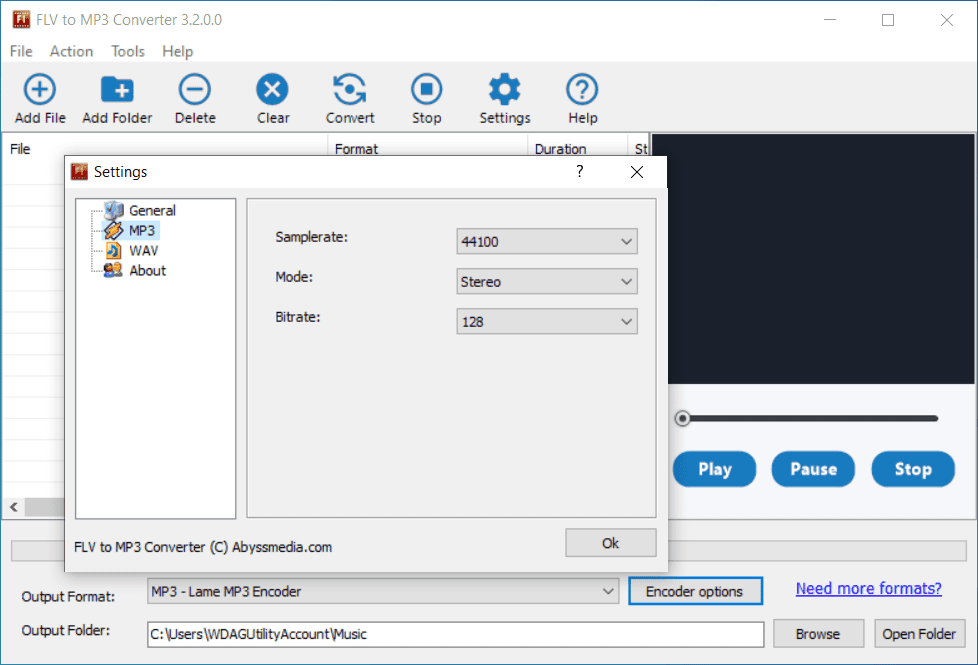Click the blue Pause button
This screenshot has width=978, height=665.
(813, 469)
